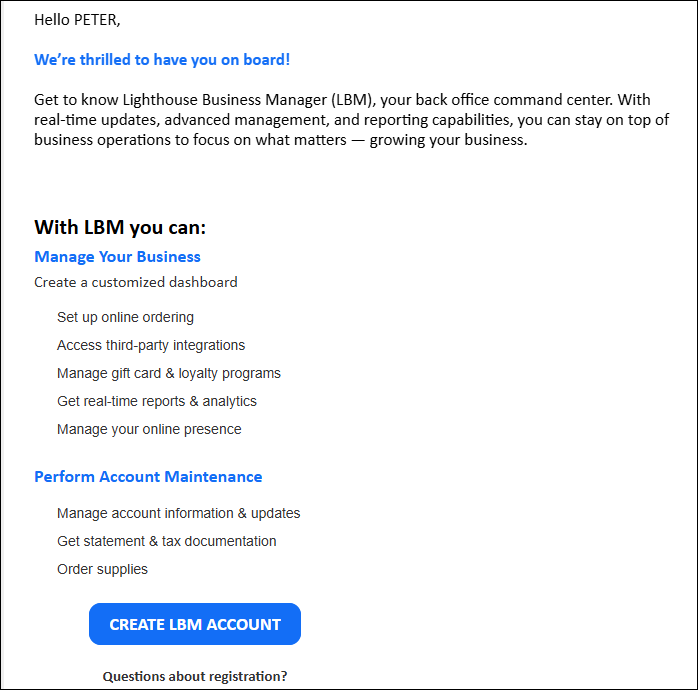Screen dimensions: 698x690
Task: Click "Access third-party integrations" list item
Action: pos(151,345)
